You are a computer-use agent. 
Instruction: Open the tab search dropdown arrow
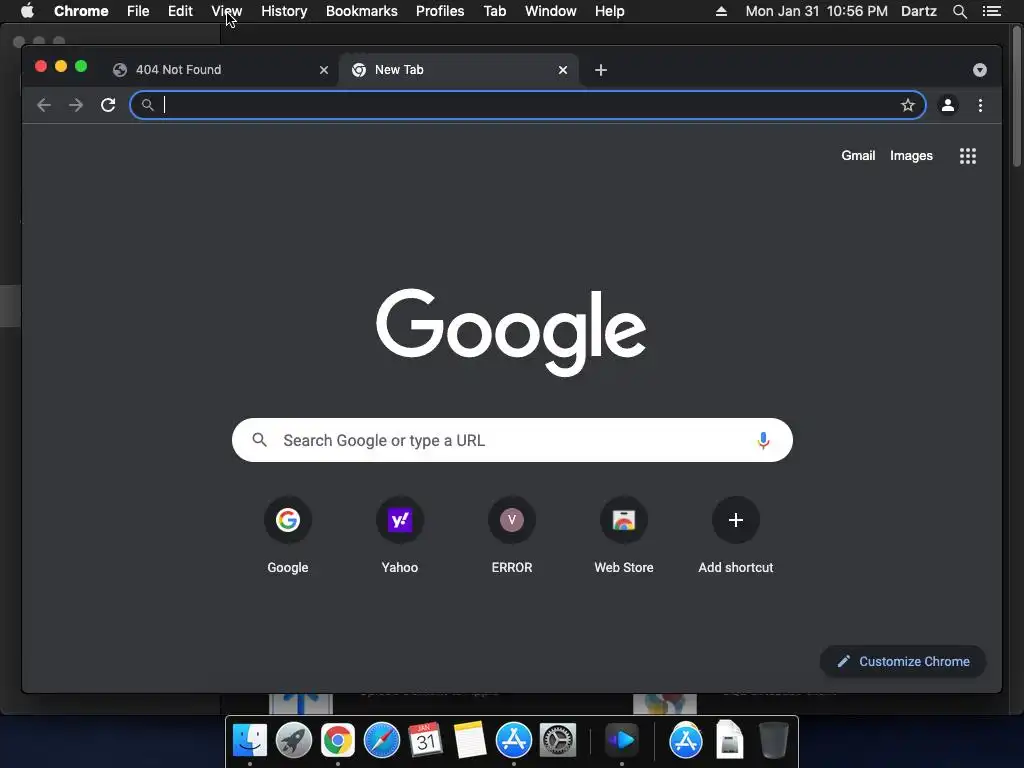980,70
